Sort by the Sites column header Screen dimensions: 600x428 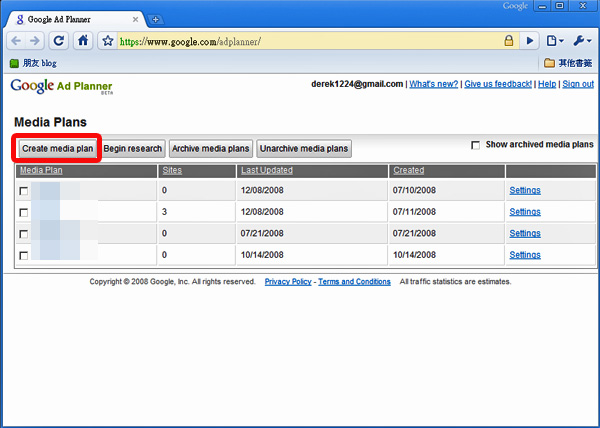[x=172, y=170]
